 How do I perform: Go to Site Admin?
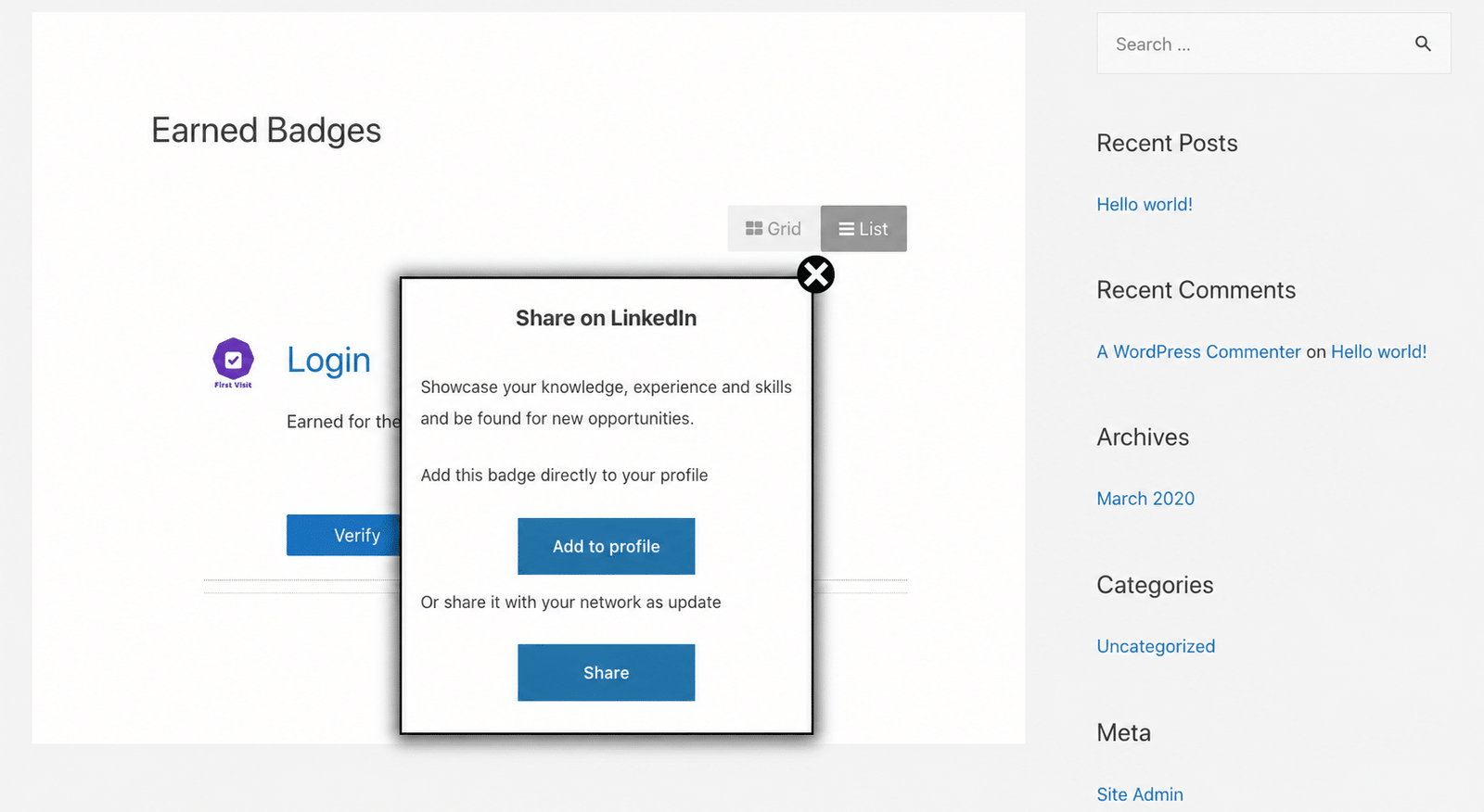click(1140, 794)
